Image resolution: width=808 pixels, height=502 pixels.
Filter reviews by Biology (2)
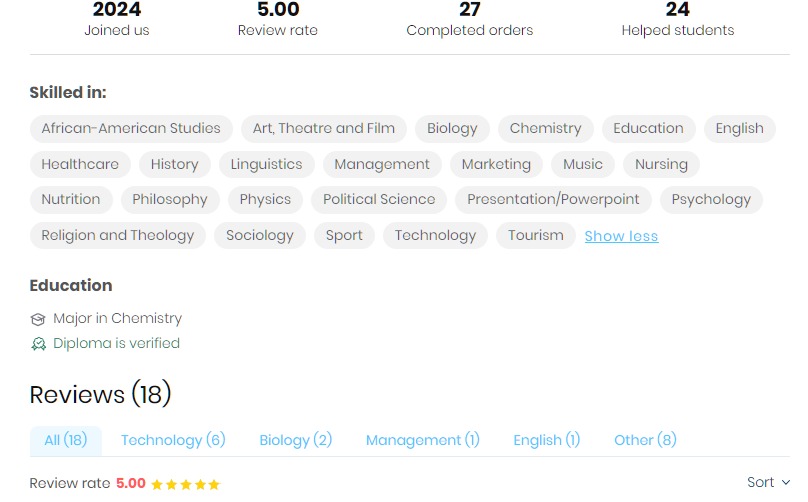295,440
